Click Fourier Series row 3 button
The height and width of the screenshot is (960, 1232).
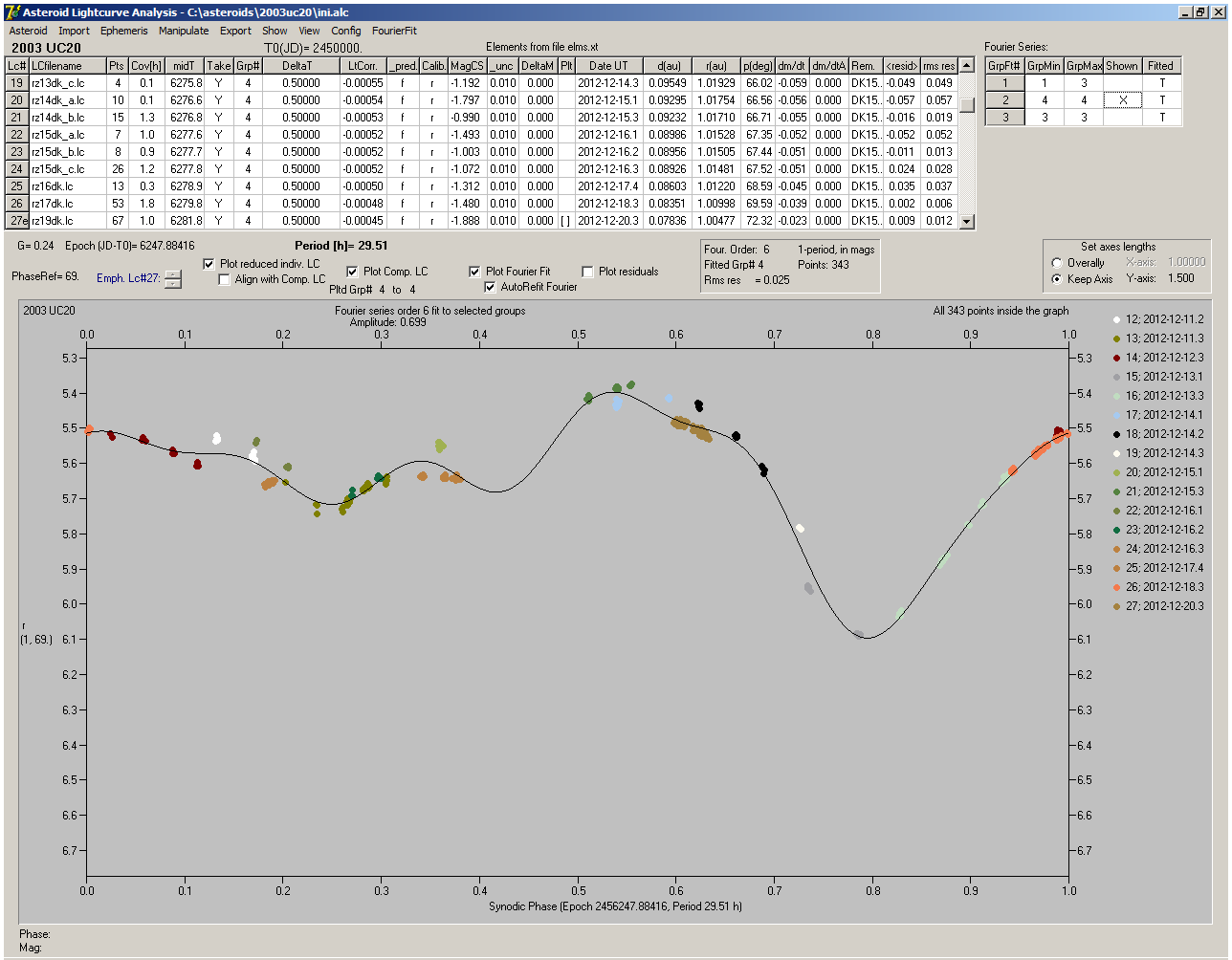coord(1005,118)
